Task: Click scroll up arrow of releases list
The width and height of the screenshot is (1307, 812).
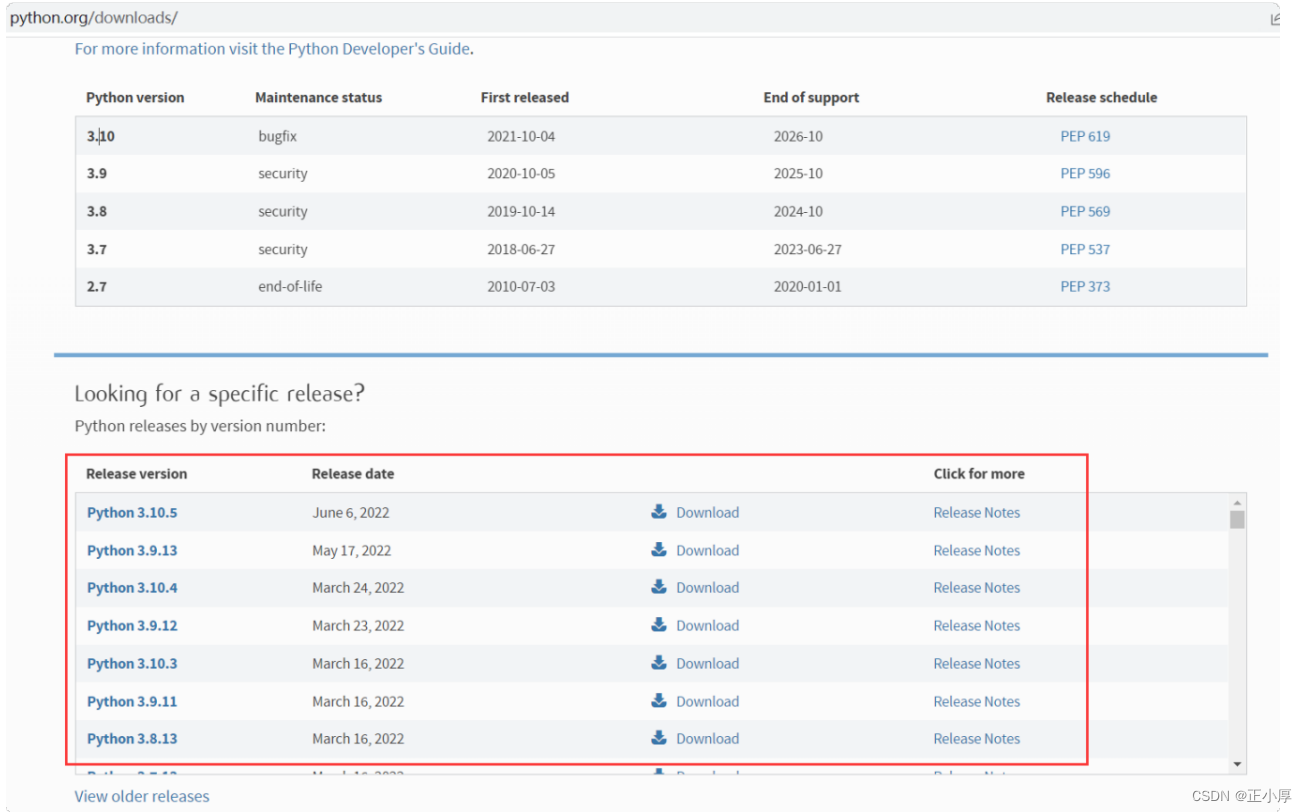Action: click(1237, 502)
